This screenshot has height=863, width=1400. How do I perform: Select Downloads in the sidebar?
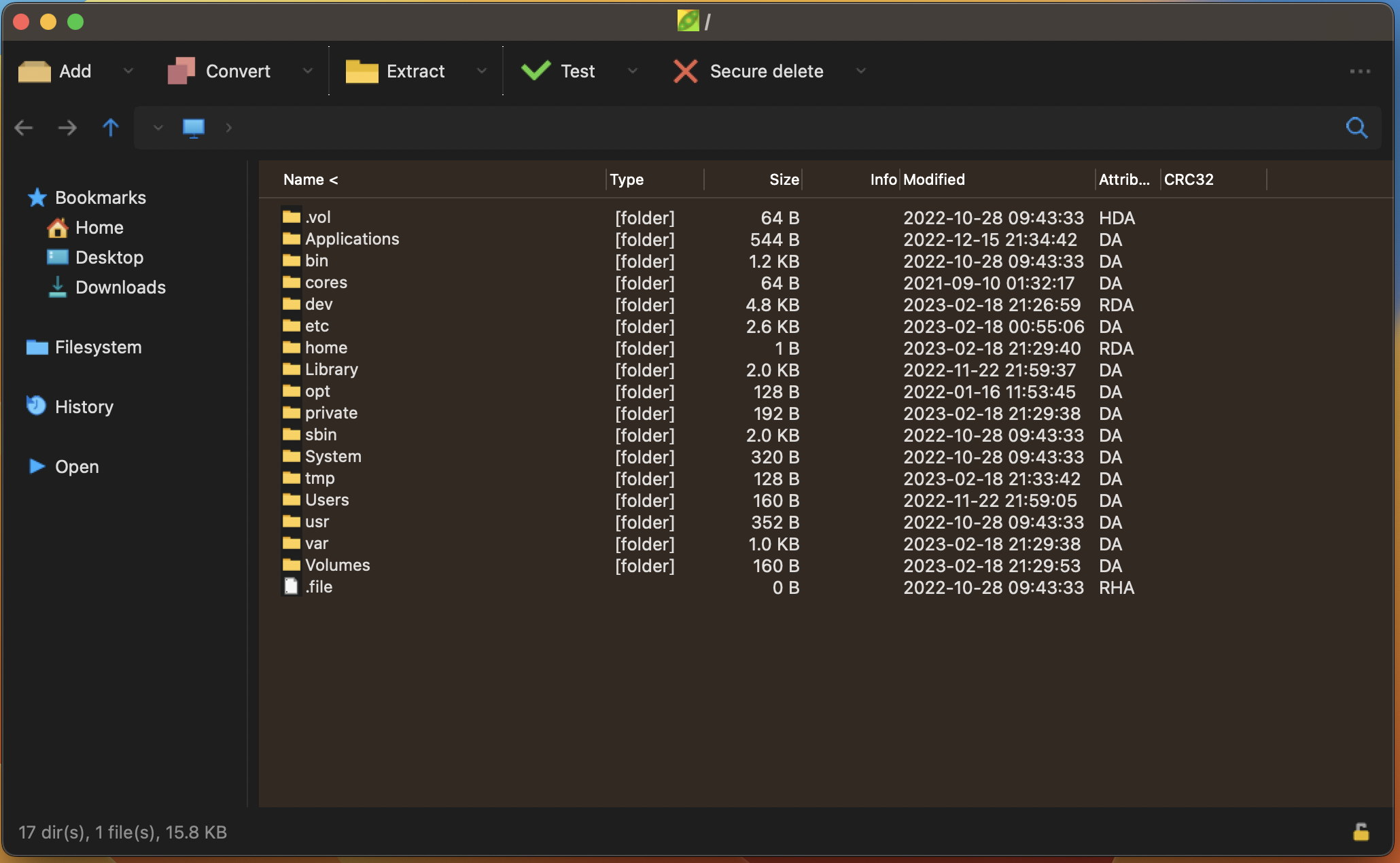120,287
